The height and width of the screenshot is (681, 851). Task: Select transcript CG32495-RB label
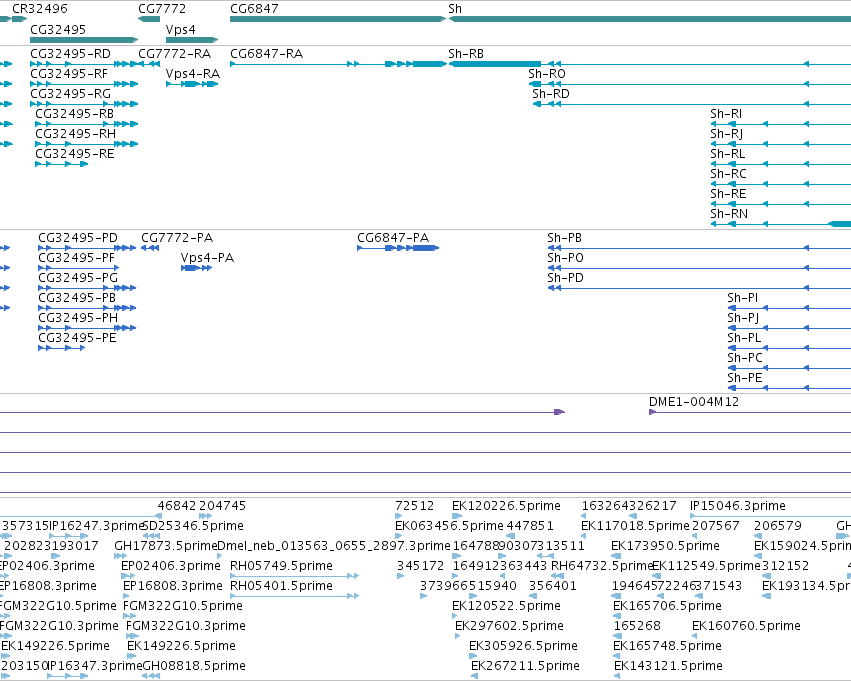click(74, 114)
